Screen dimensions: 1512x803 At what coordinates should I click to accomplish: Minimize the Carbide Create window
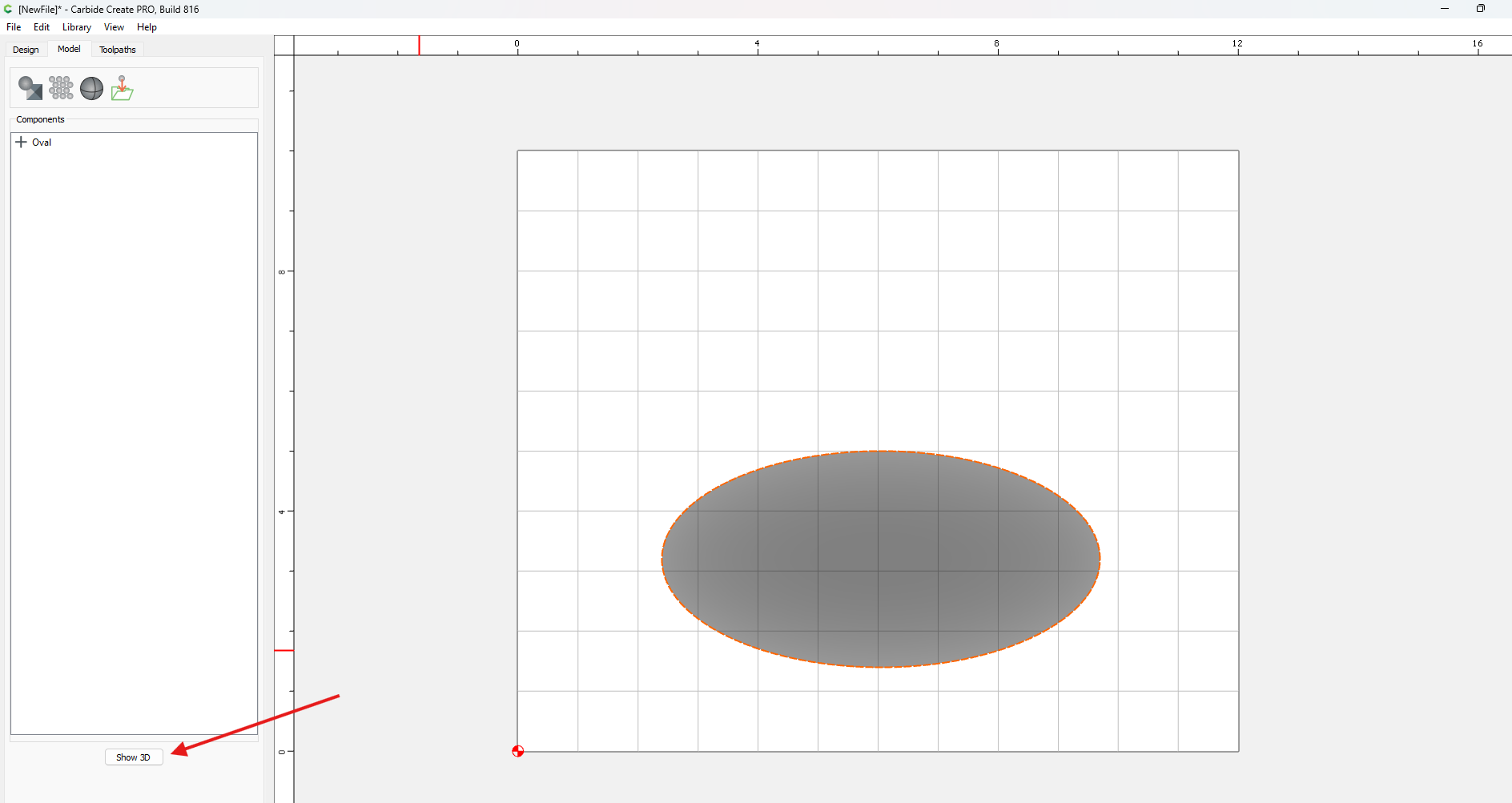tap(1445, 9)
